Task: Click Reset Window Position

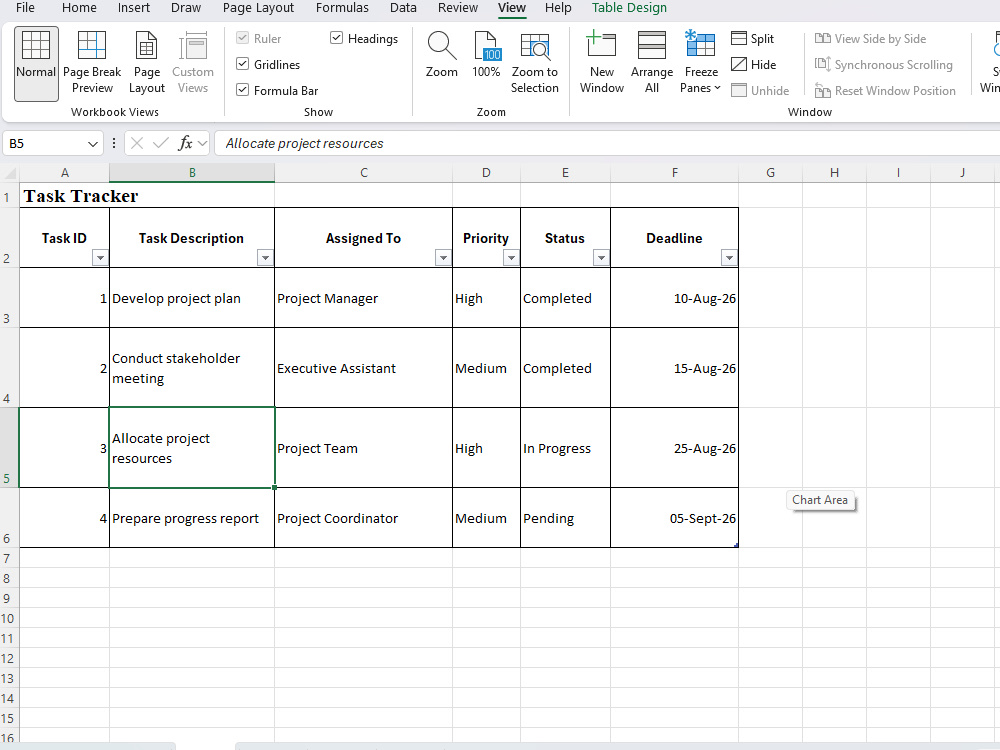Action: [885, 91]
